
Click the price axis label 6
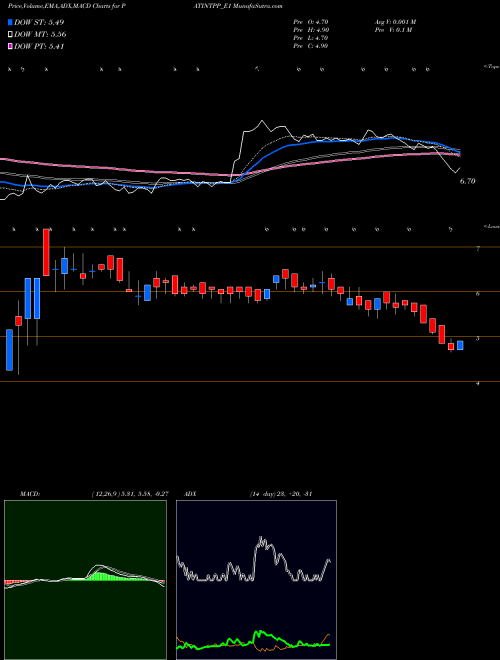point(478,293)
